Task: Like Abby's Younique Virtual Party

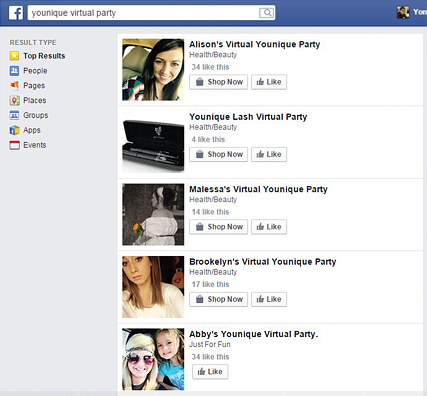Action: tap(210, 372)
